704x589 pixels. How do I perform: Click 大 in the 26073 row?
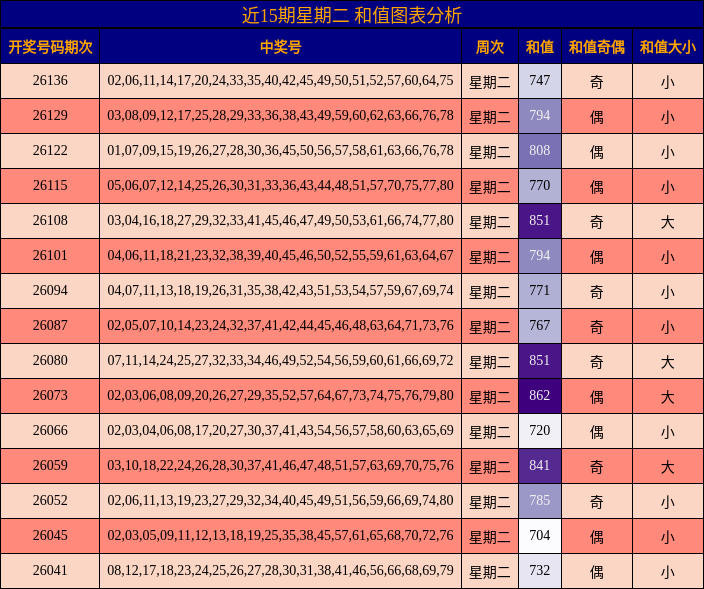[x=668, y=397]
